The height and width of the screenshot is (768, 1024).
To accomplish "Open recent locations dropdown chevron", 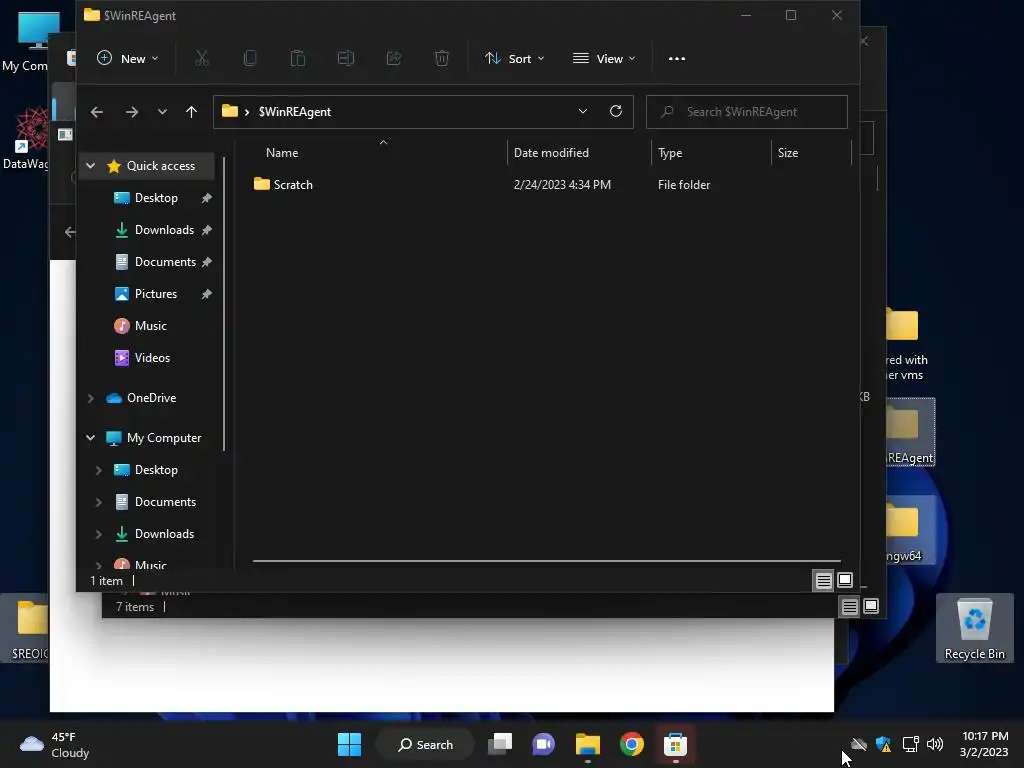I will coord(162,112).
